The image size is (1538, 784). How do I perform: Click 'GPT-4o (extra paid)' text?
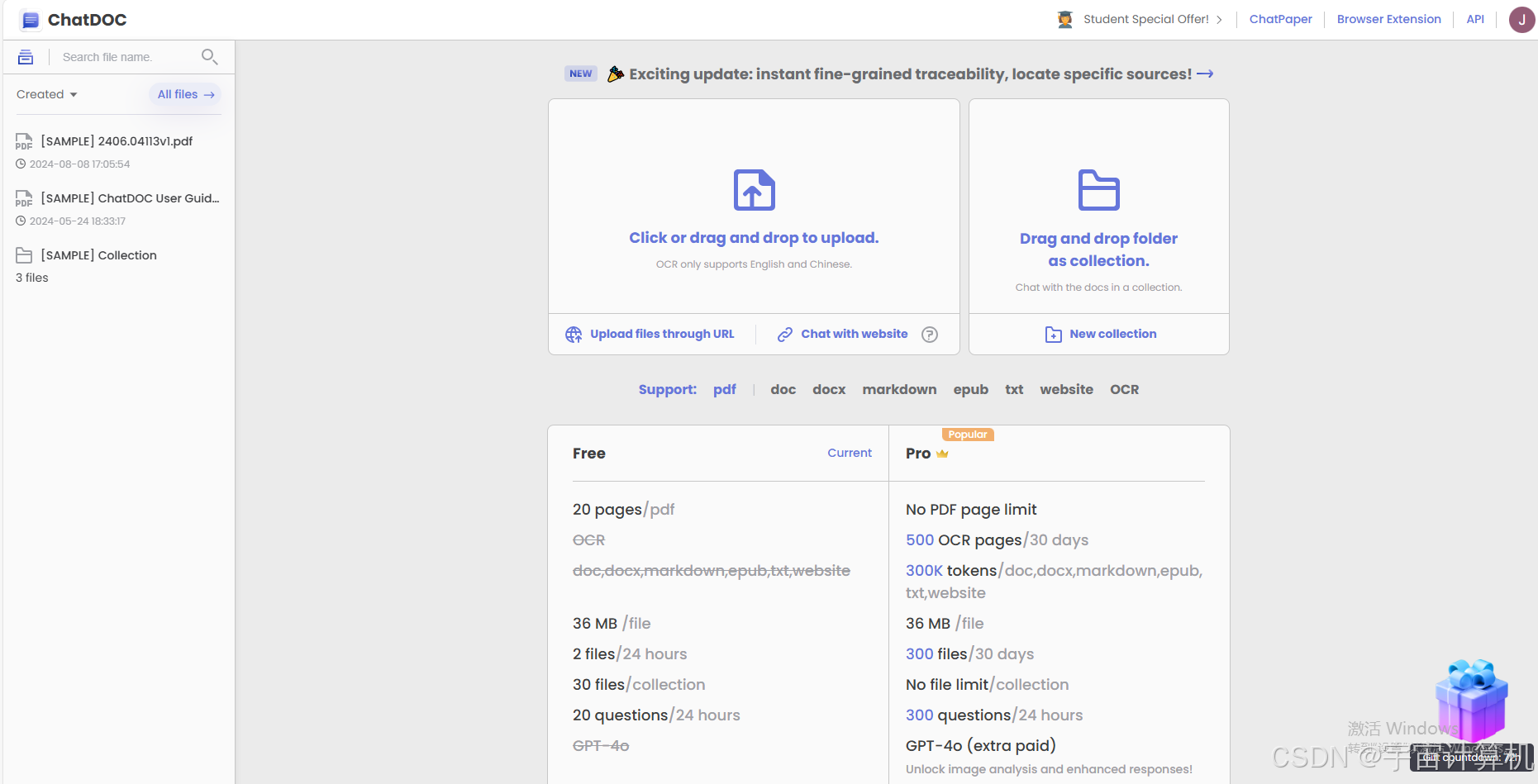tap(980, 746)
